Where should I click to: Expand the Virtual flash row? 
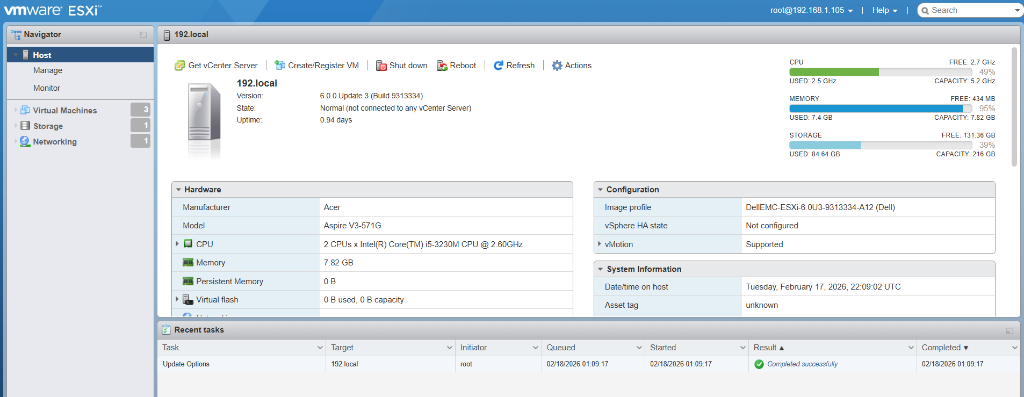[x=178, y=299]
